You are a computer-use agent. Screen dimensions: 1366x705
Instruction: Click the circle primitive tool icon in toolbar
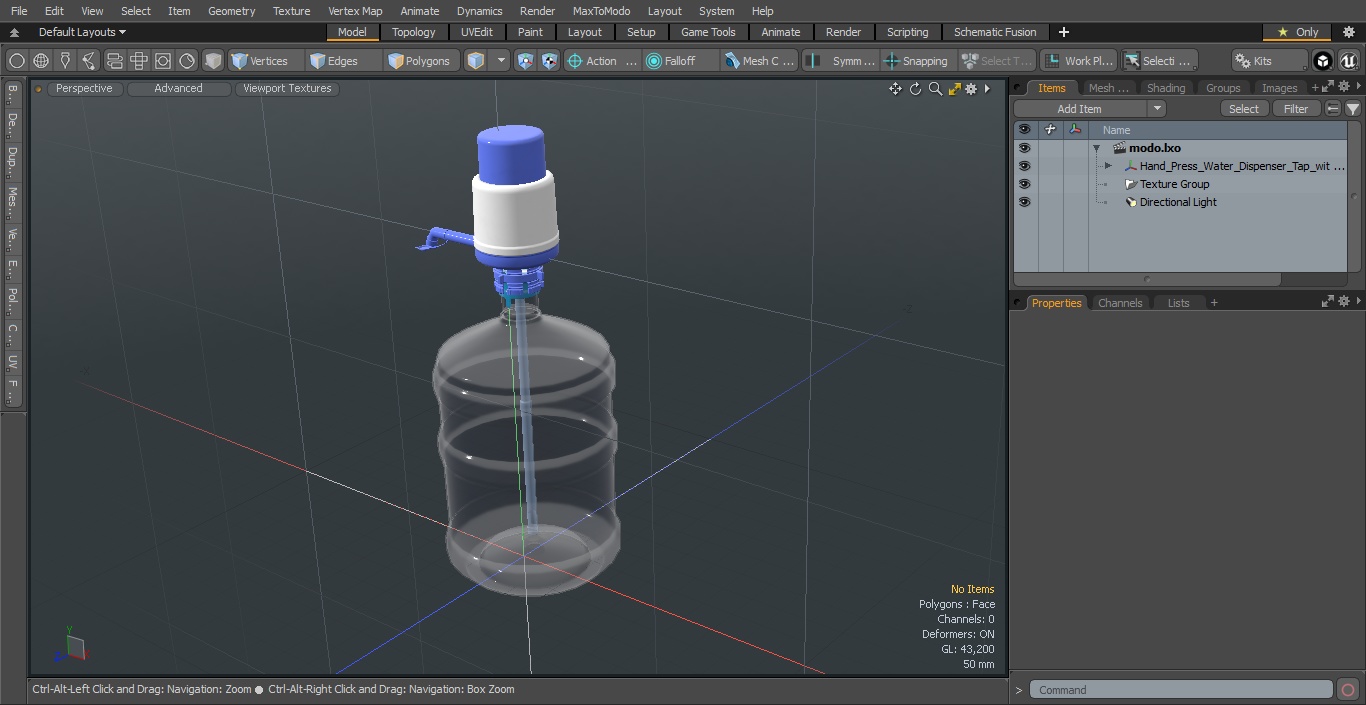coord(17,61)
